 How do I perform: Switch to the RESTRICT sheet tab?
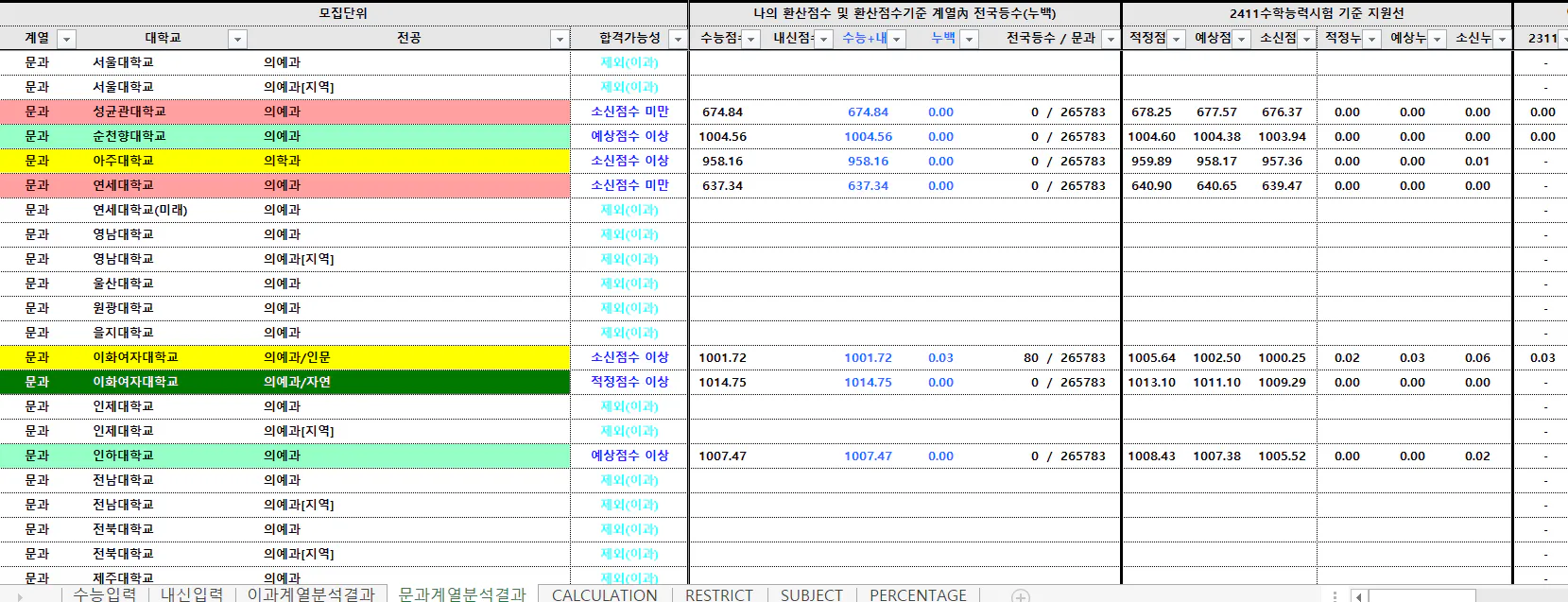[719, 594]
